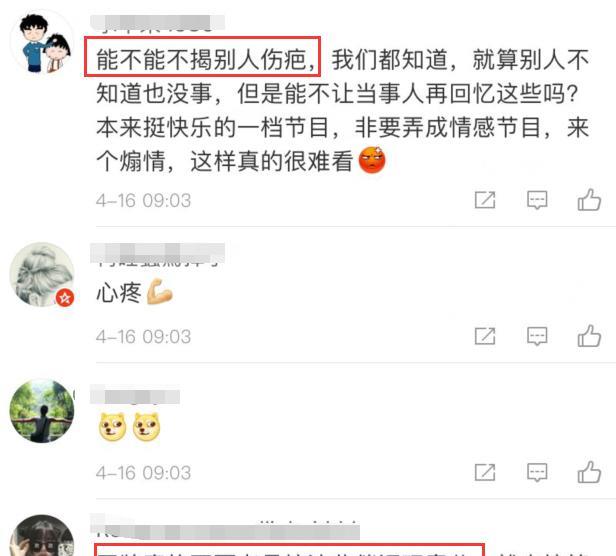
Task: Tap blurred username above doge emojis
Action: (135, 396)
